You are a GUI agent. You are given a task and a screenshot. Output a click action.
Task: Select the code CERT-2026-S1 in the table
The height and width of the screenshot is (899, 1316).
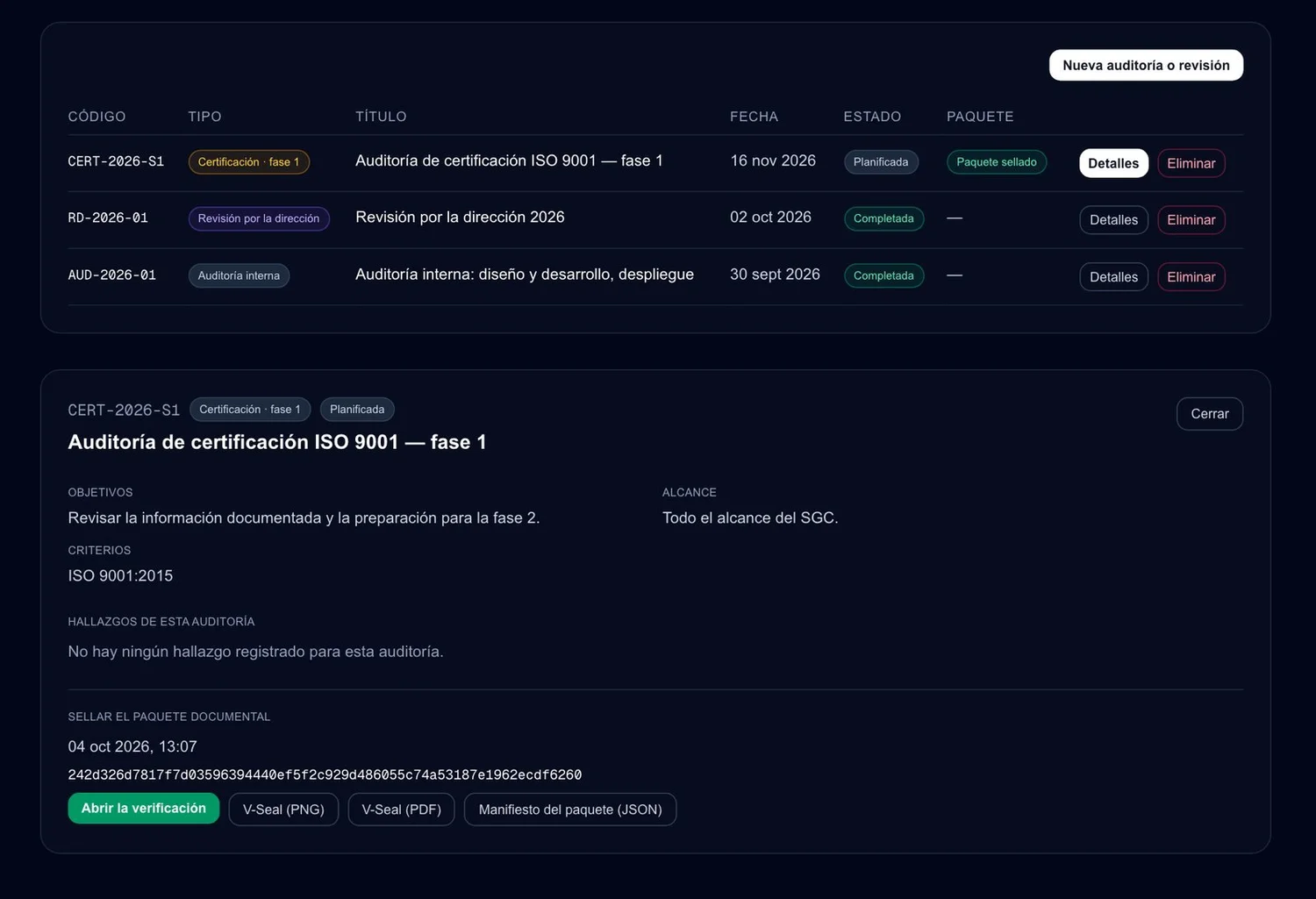pos(116,161)
